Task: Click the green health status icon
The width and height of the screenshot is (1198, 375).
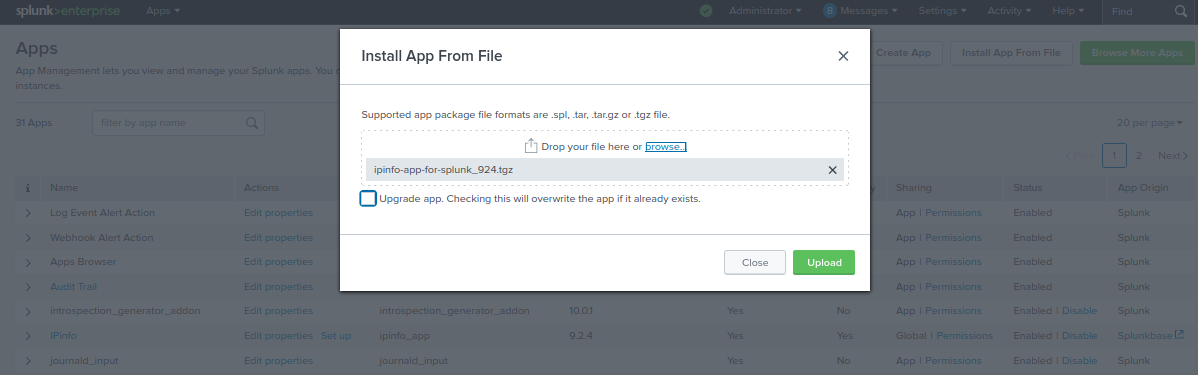Action: click(x=706, y=11)
